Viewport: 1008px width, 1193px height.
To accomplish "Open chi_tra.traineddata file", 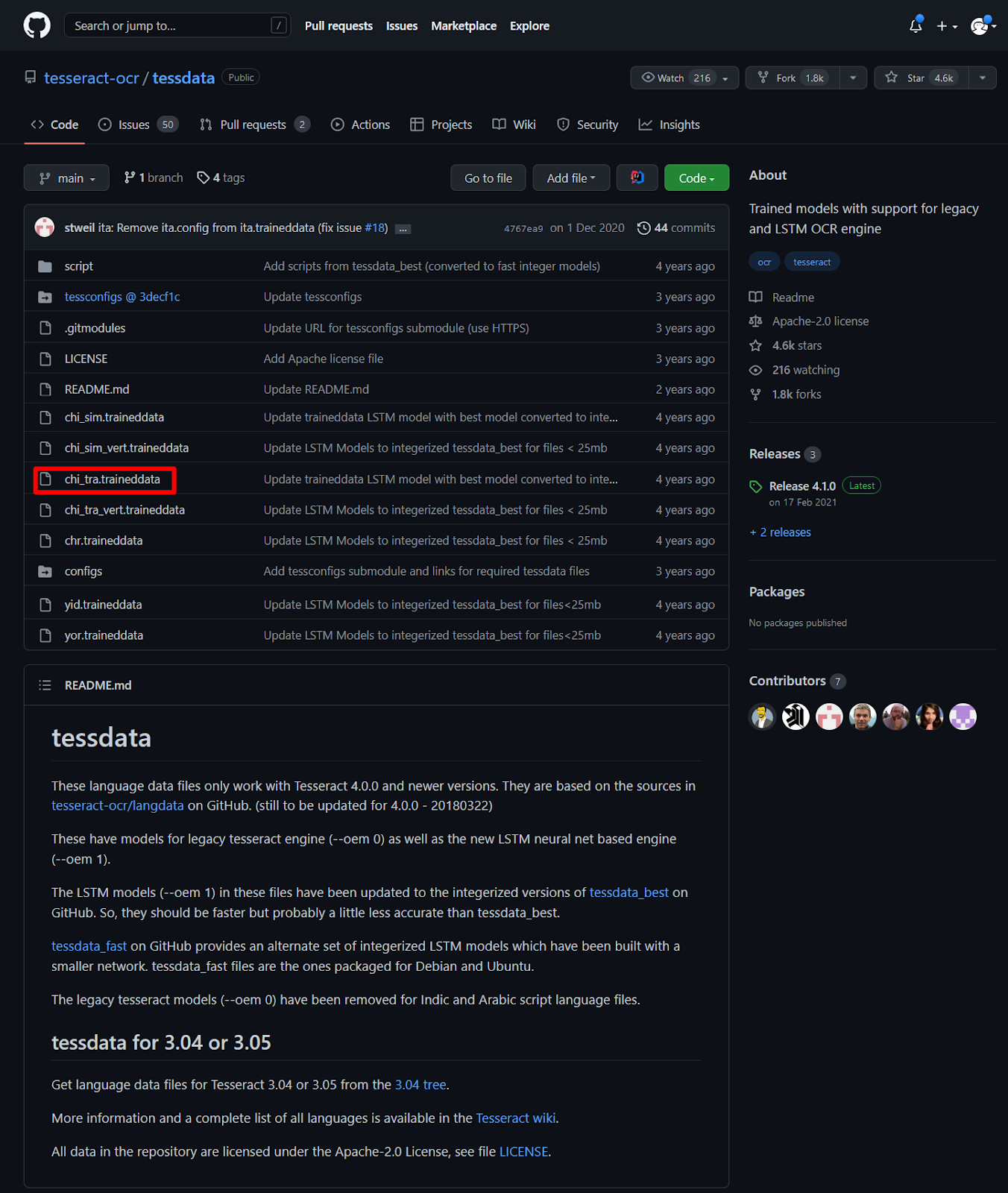I will pos(113,479).
